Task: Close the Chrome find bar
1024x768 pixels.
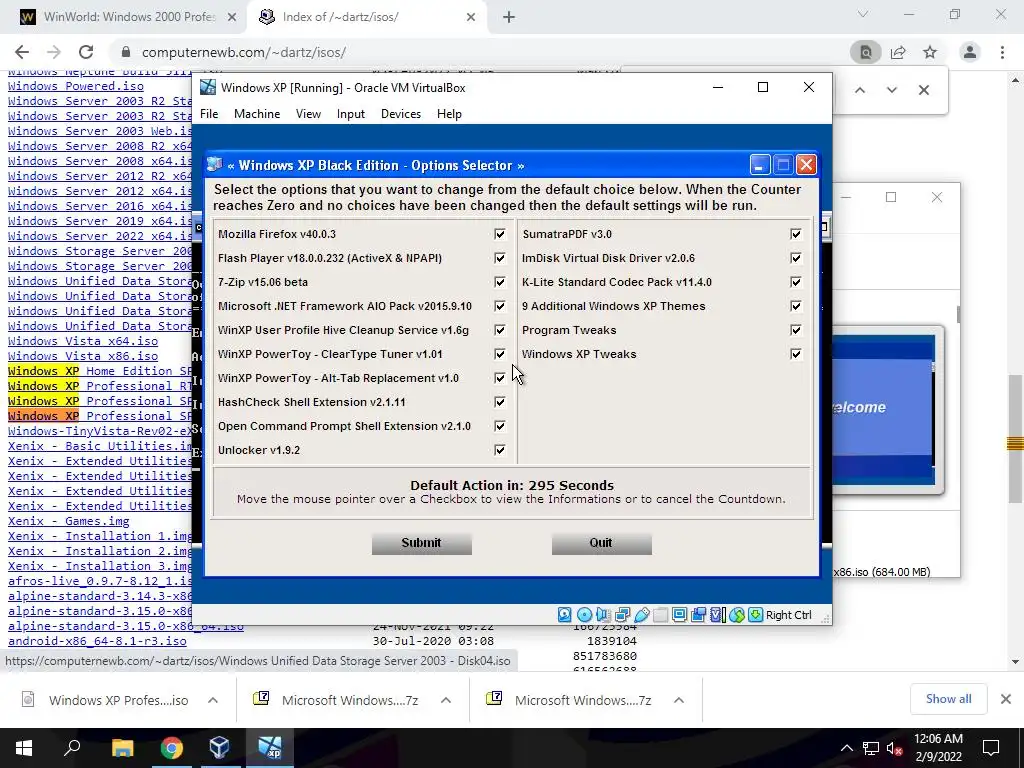Action: click(923, 90)
